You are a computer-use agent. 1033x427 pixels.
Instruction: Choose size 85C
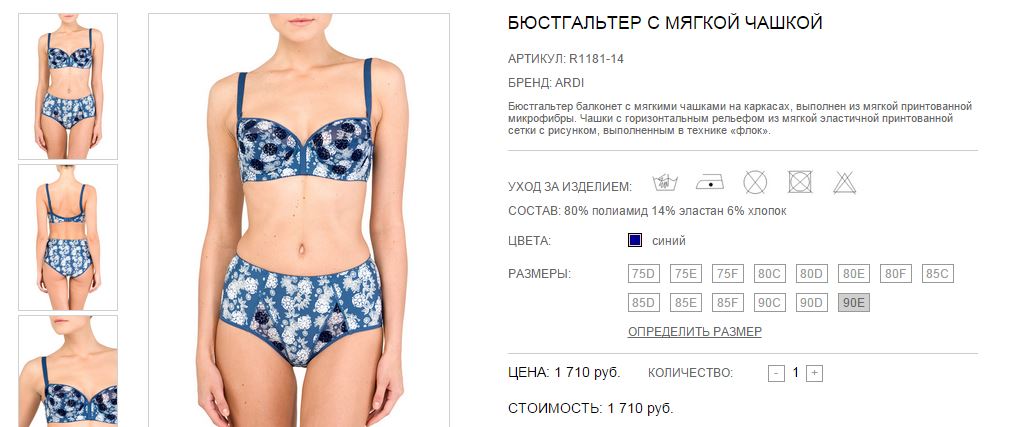(937, 273)
